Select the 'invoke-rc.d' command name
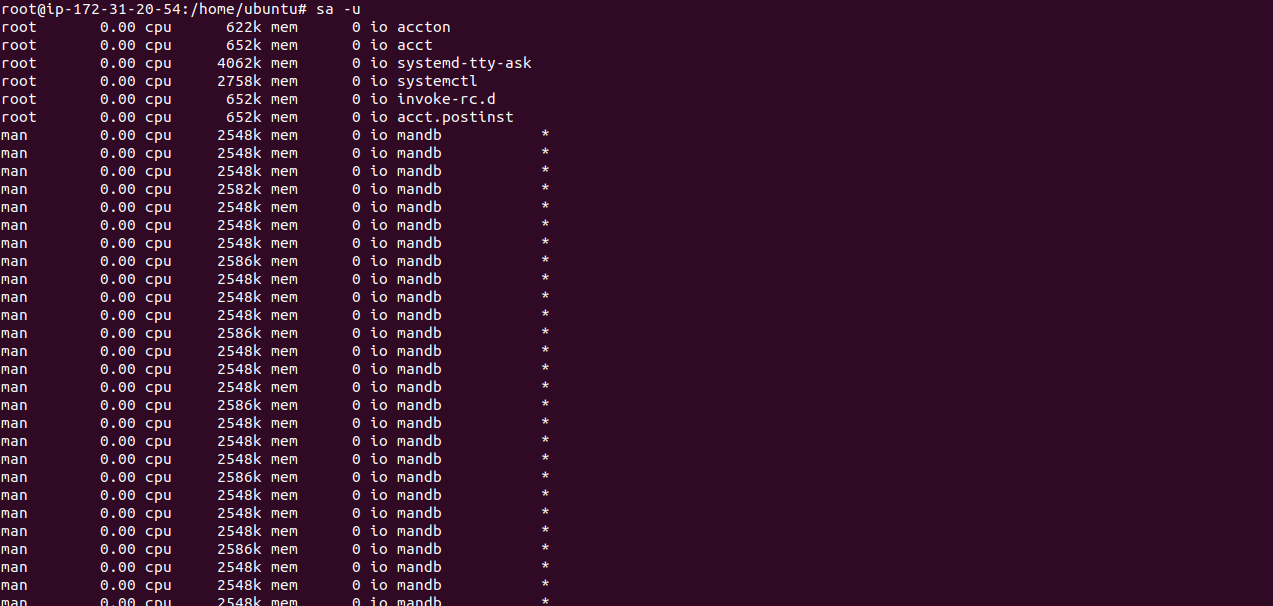The image size is (1273, 606). (446, 99)
